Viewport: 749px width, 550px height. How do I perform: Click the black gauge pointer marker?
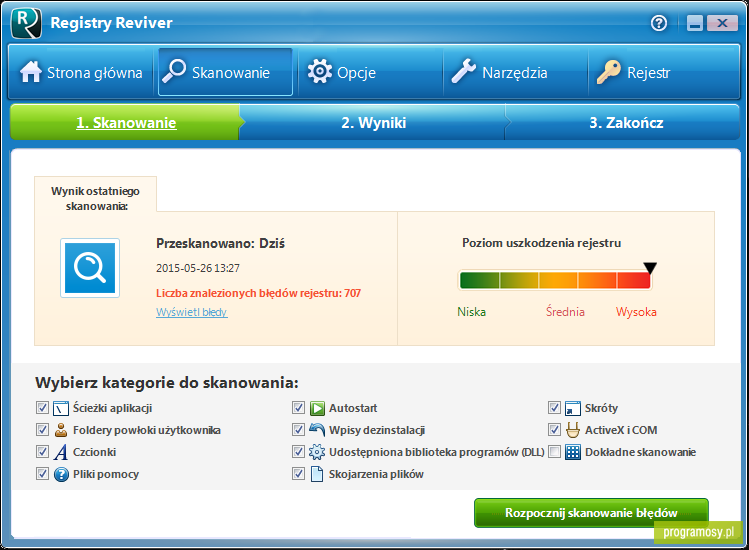click(650, 268)
